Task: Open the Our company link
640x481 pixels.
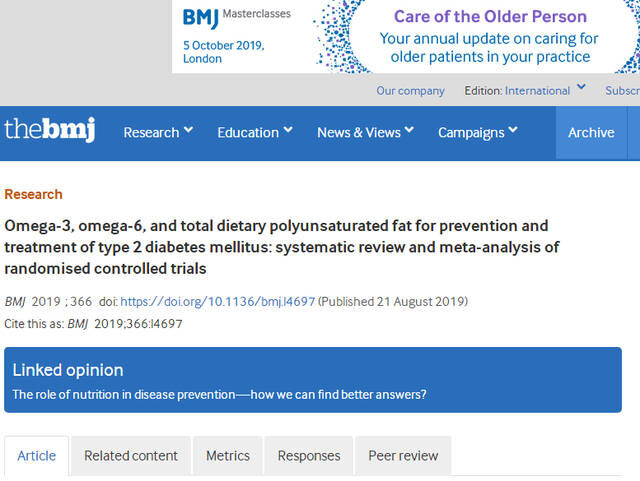Action: click(410, 91)
